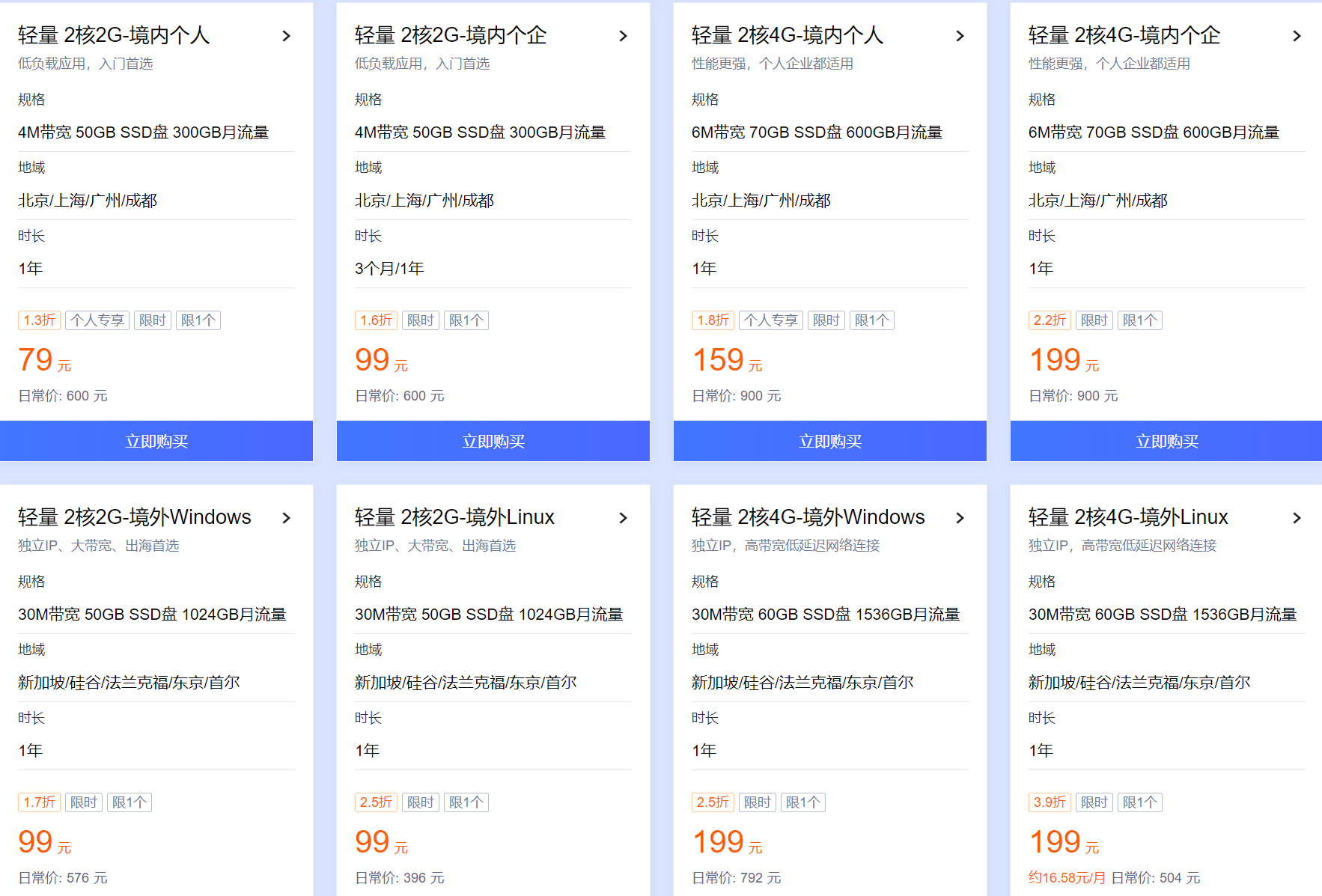Buy the 79元 2核2G personal plan
1322x896 pixels.
(156, 441)
